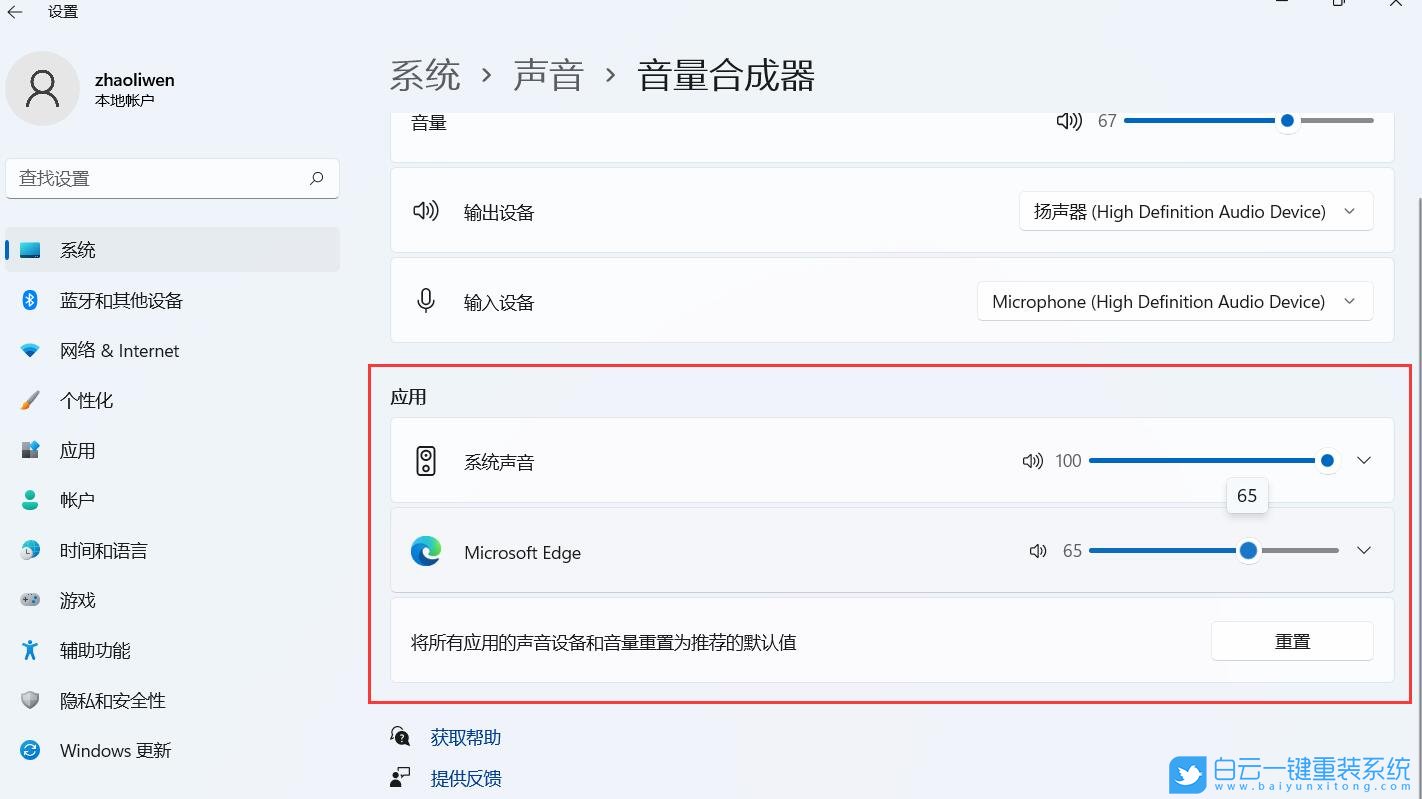The image size is (1422, 799).
Task: Click the output device speaker icon
Action: pos(426,211)
